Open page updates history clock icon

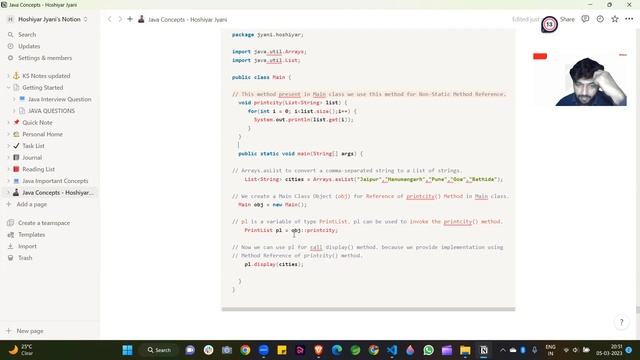600,19
